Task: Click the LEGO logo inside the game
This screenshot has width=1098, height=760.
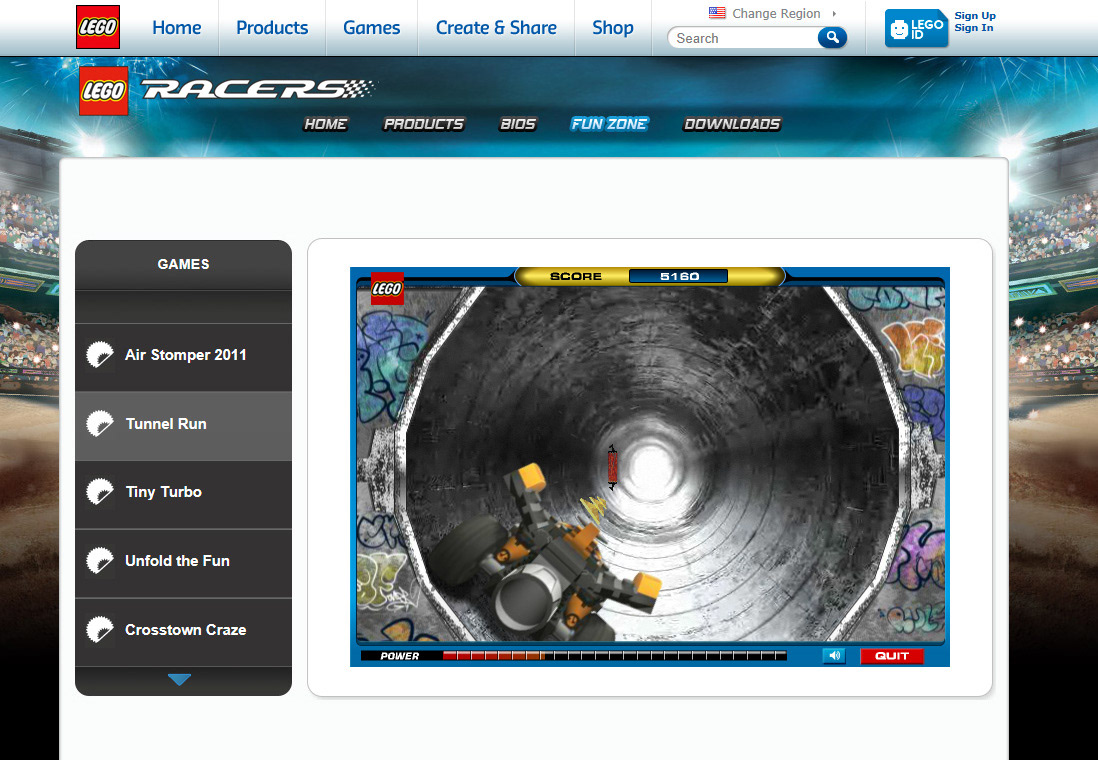Action: pos(387,289)
